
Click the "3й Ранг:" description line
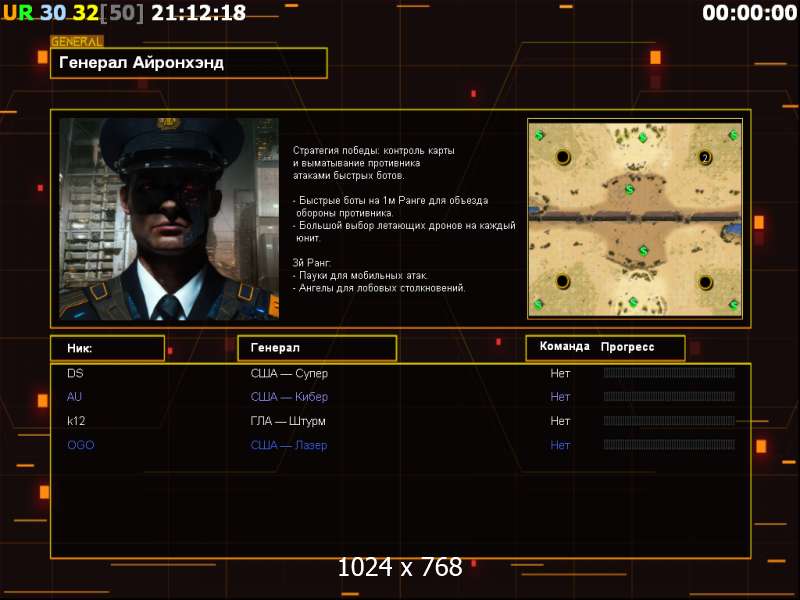312,263
